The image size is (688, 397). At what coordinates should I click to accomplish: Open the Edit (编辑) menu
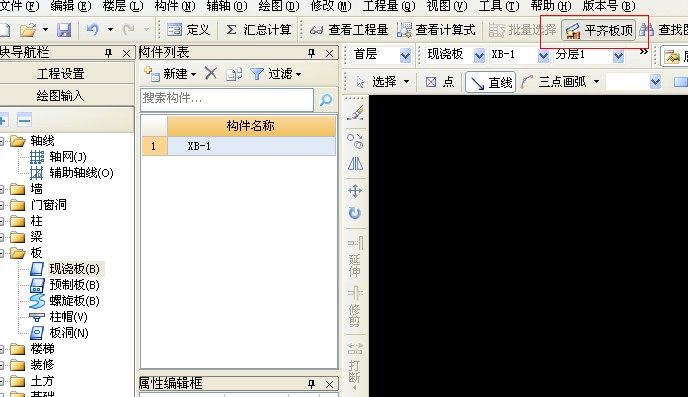71,6
